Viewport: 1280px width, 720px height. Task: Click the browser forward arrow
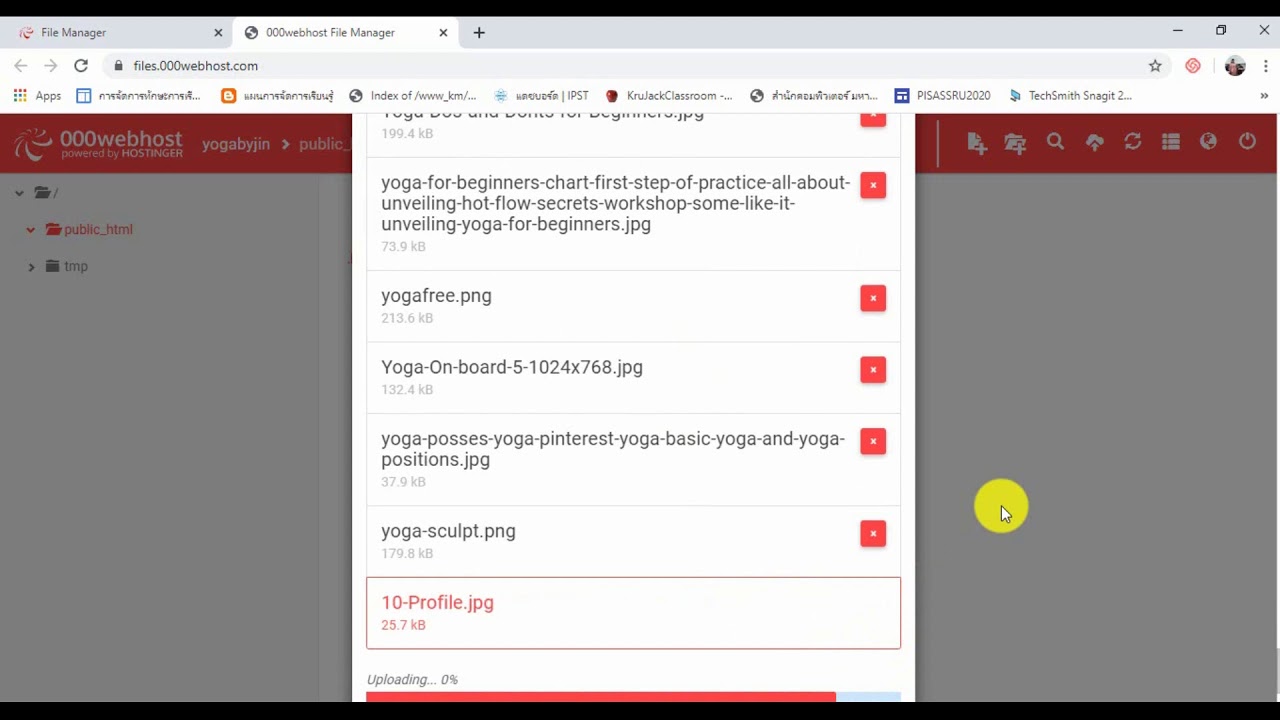coord(51,66)
